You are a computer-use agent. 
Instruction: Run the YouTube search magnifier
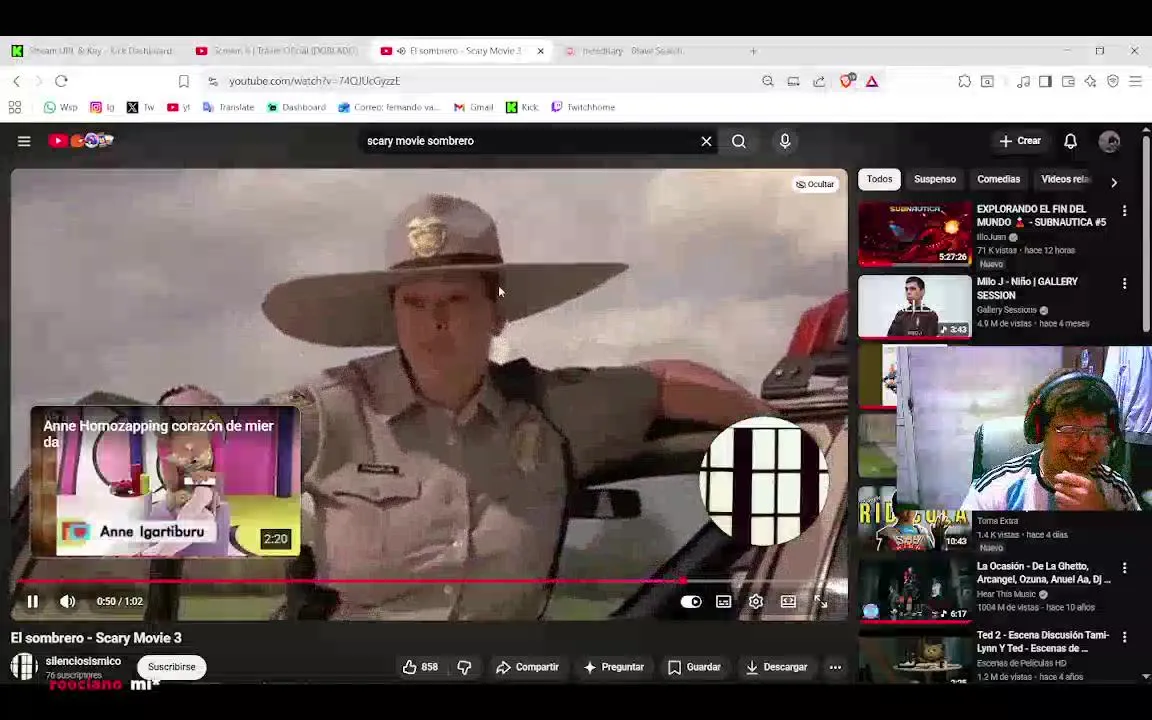click(739, 141)
